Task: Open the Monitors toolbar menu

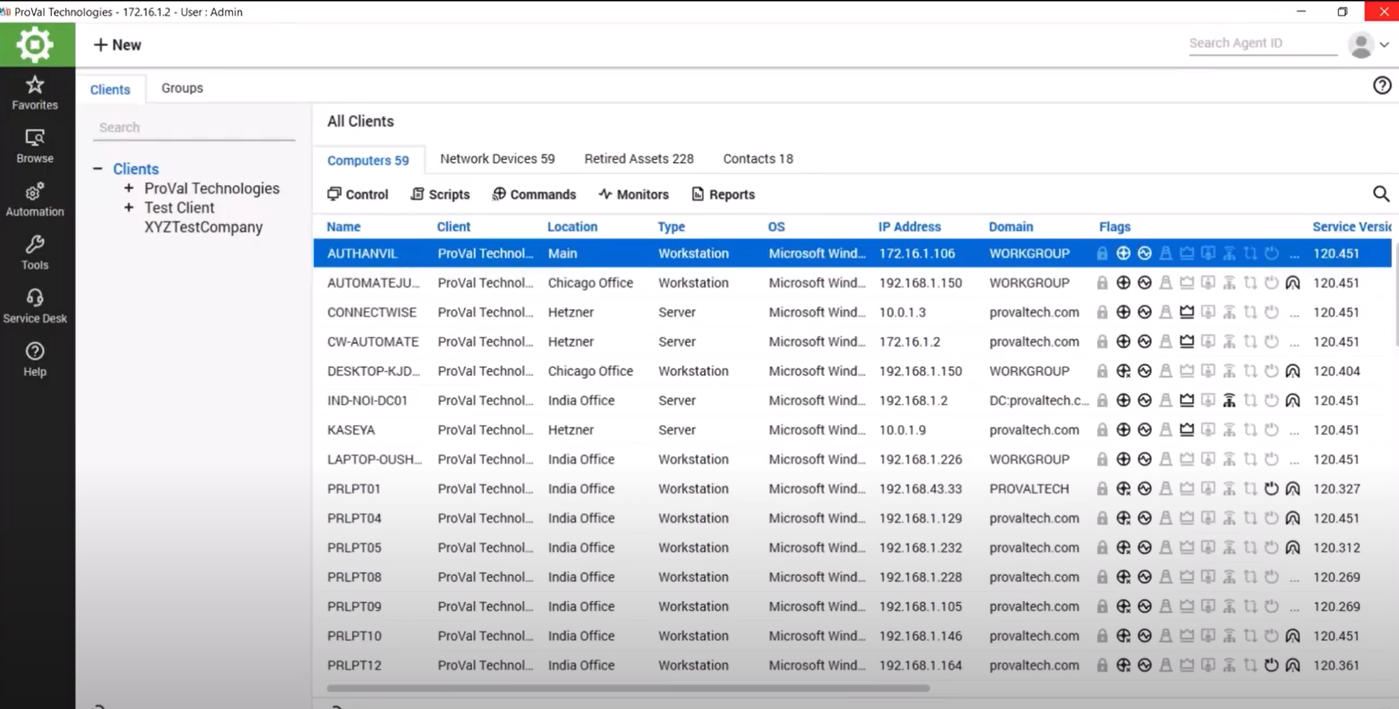Action: click(x=633, y=194)
